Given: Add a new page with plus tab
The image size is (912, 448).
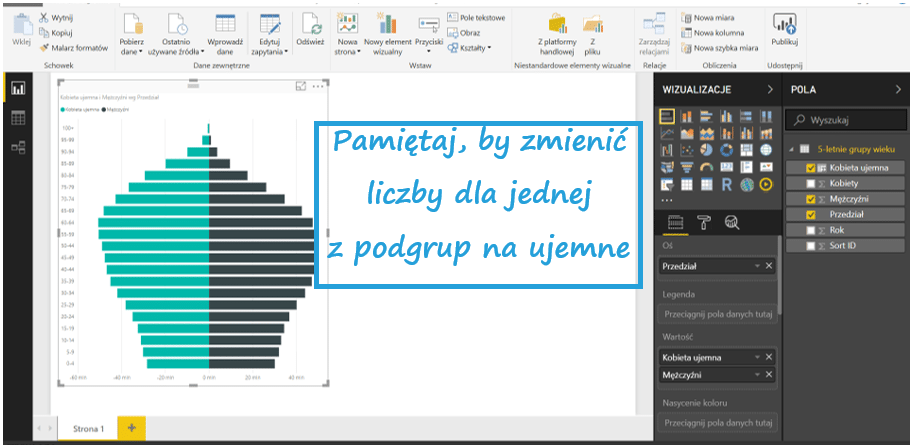Looking at the screenshot, I should click(130, 428).
